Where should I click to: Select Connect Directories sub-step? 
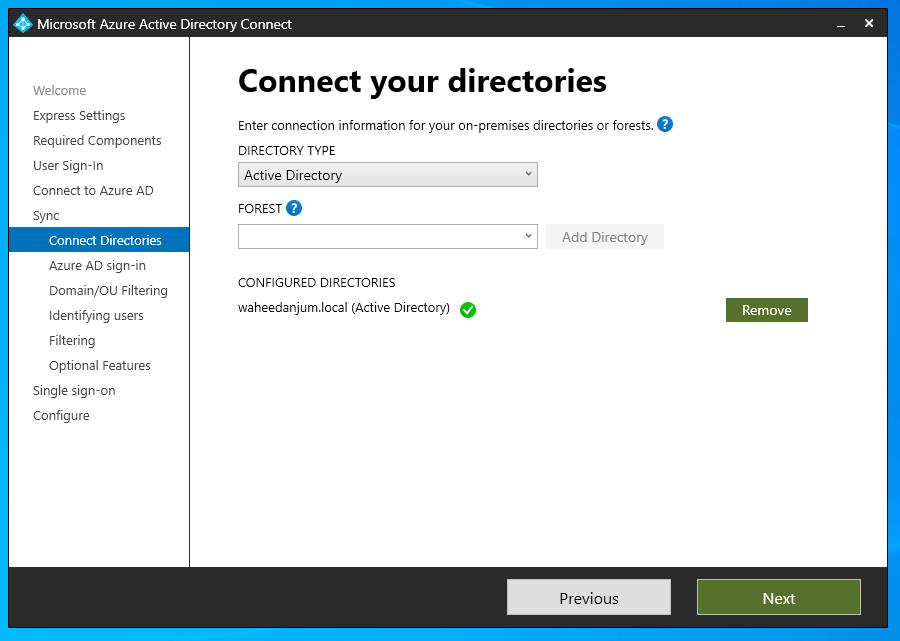click(x=99, y=240)
